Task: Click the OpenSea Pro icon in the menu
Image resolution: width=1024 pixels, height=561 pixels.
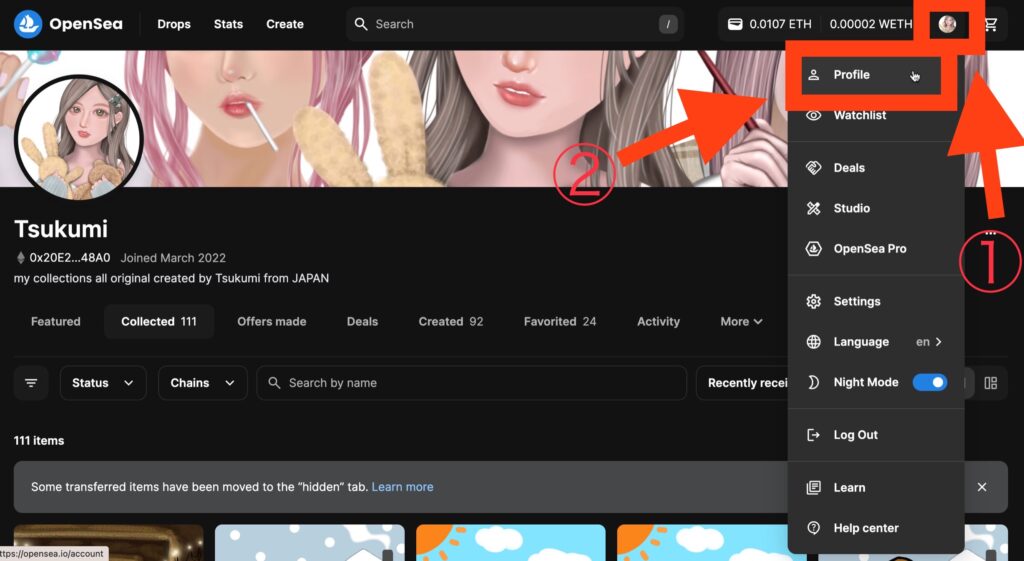Action: pyautogui.click(x=813, y=249)
